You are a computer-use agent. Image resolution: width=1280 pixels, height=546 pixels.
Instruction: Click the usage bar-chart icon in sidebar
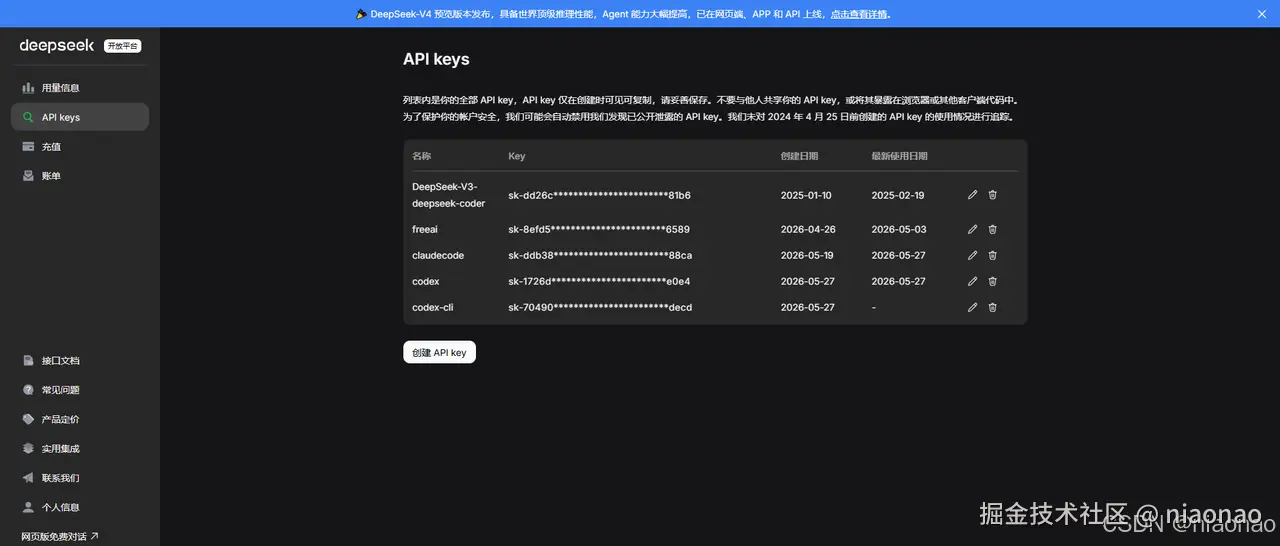pos(29,88)
